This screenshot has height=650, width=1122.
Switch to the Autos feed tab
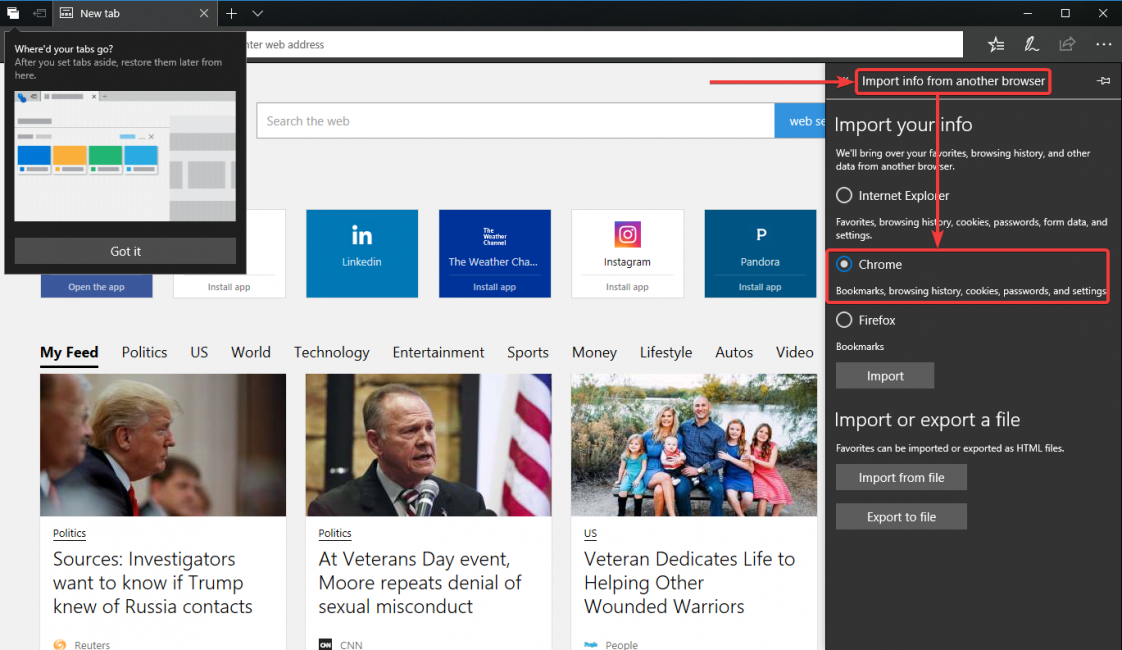(x=734, y=352)
